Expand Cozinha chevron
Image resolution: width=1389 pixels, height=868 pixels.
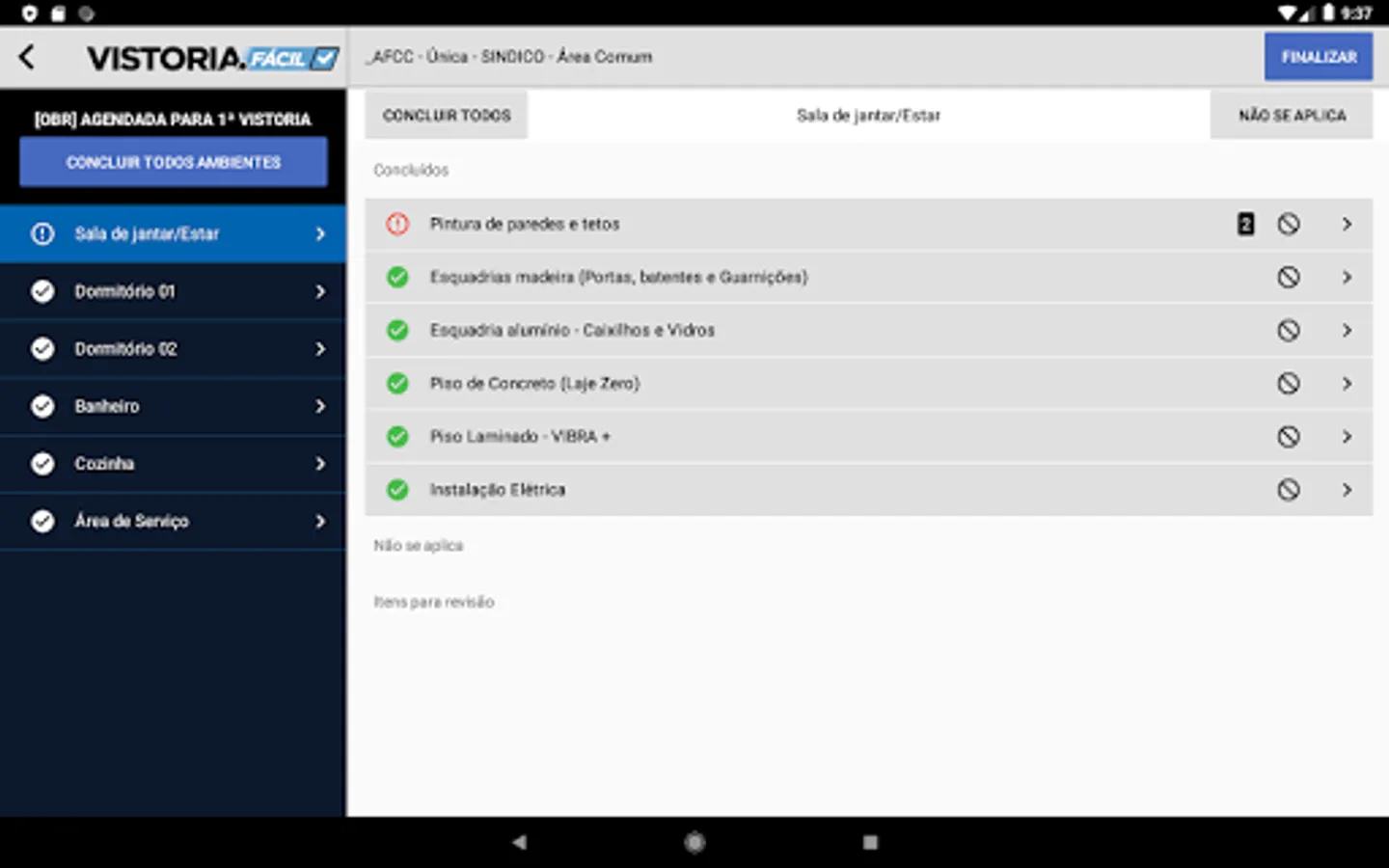tap(320, 464)
